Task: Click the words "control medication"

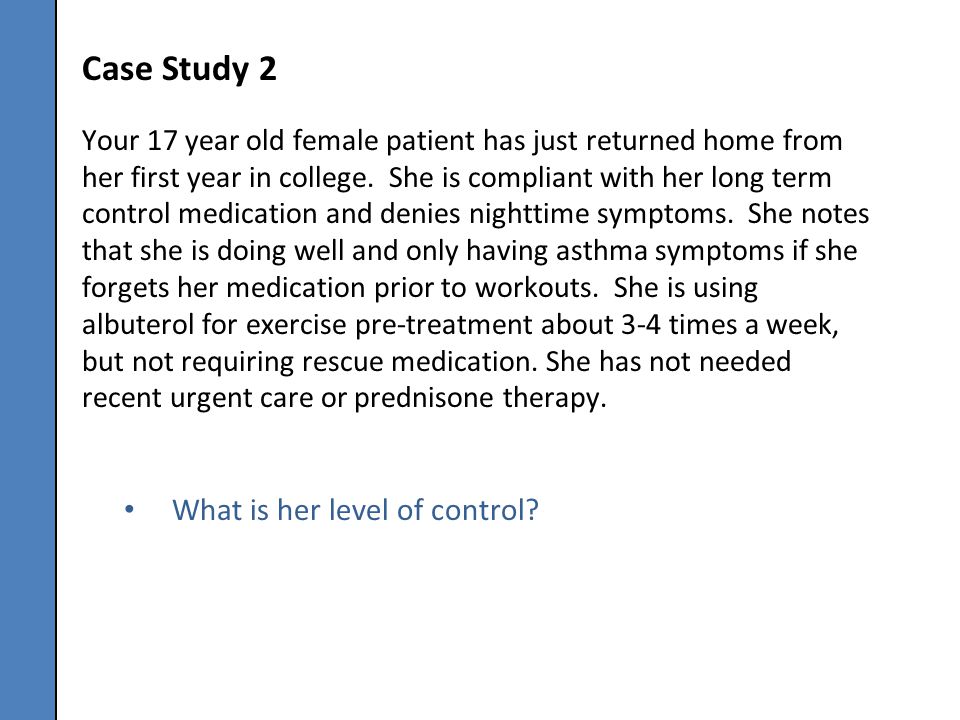Action: pos(200,214)
